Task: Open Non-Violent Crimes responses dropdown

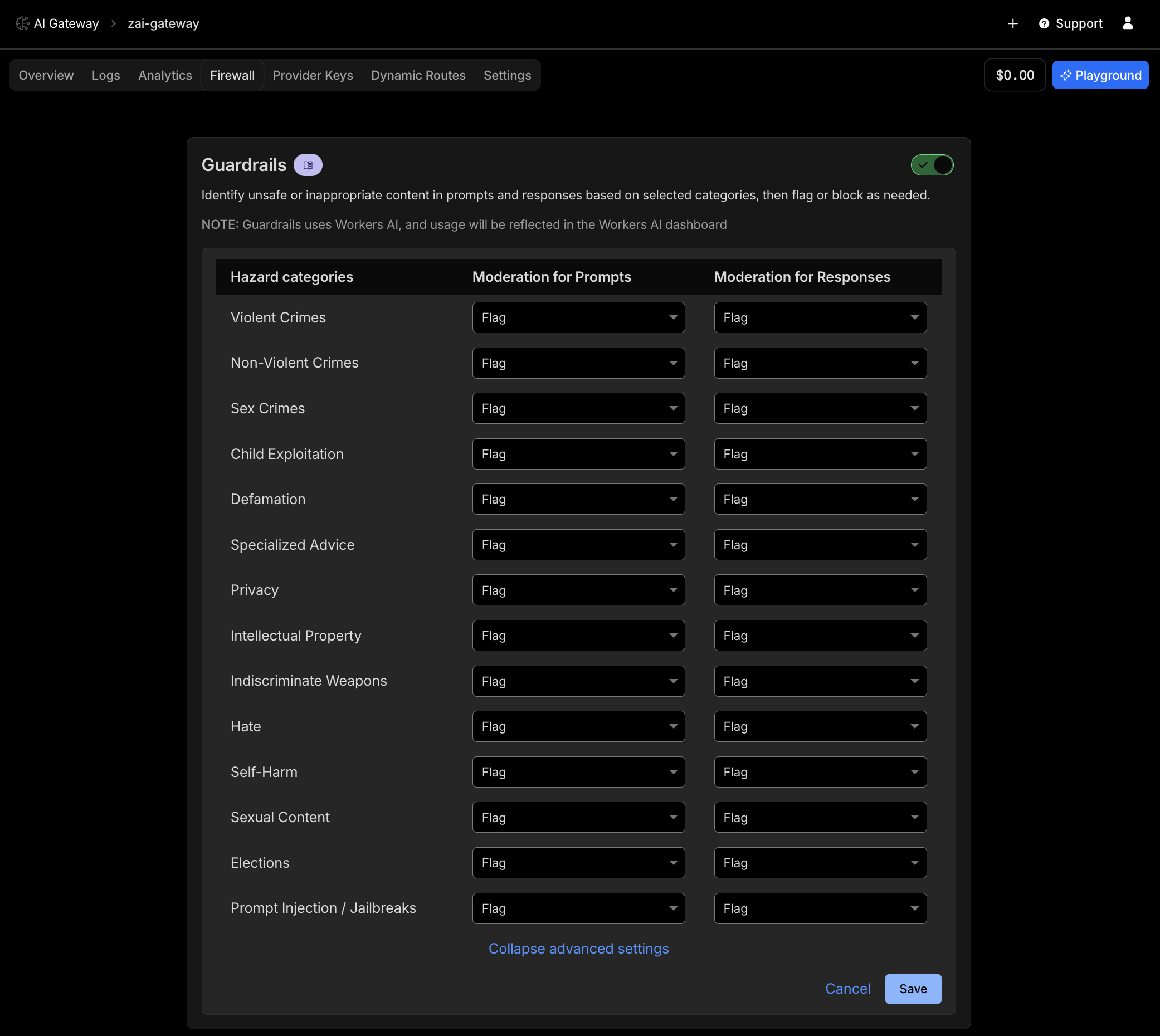Action: pos(820,363)
